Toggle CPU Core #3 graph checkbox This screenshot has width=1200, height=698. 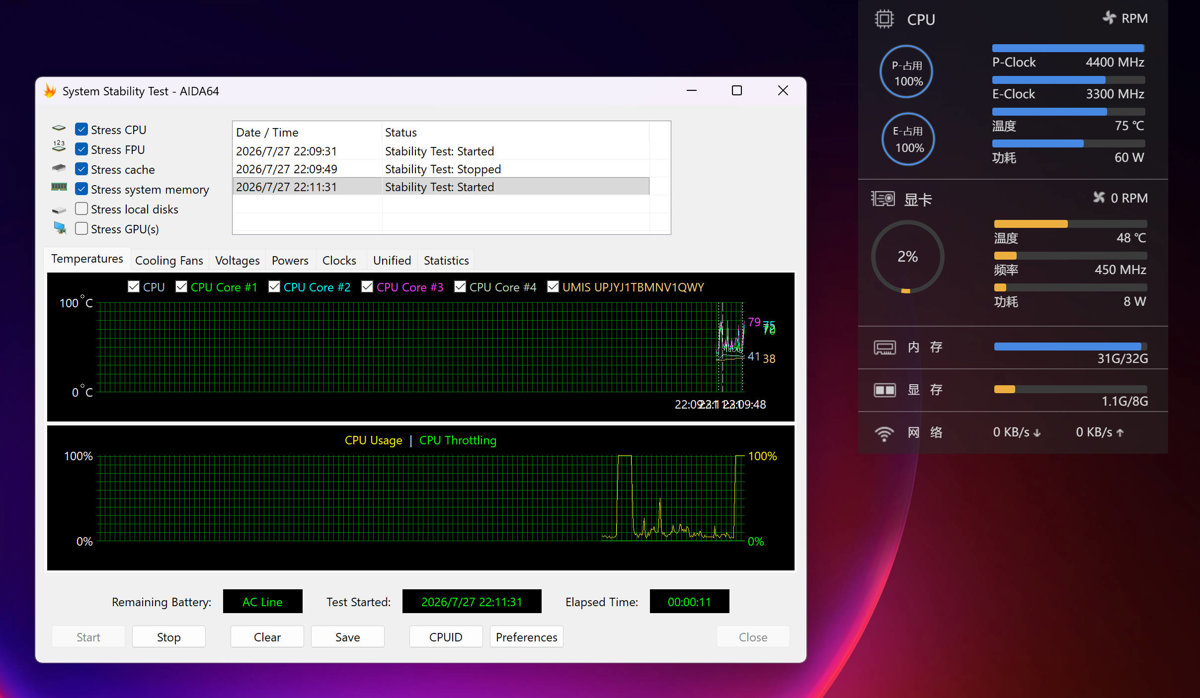click(x=367, y=287)
